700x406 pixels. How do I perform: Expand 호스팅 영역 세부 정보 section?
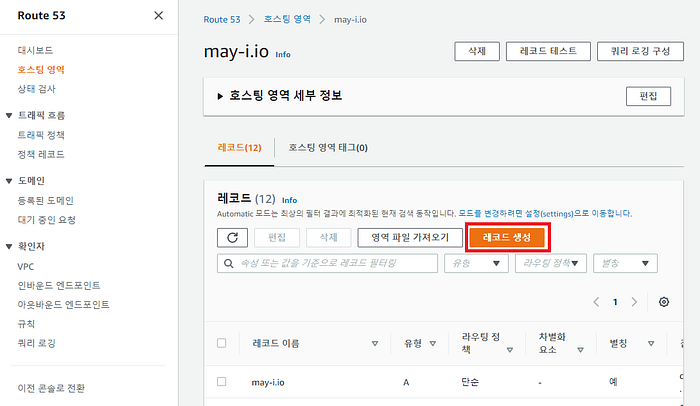coord(220,96)
